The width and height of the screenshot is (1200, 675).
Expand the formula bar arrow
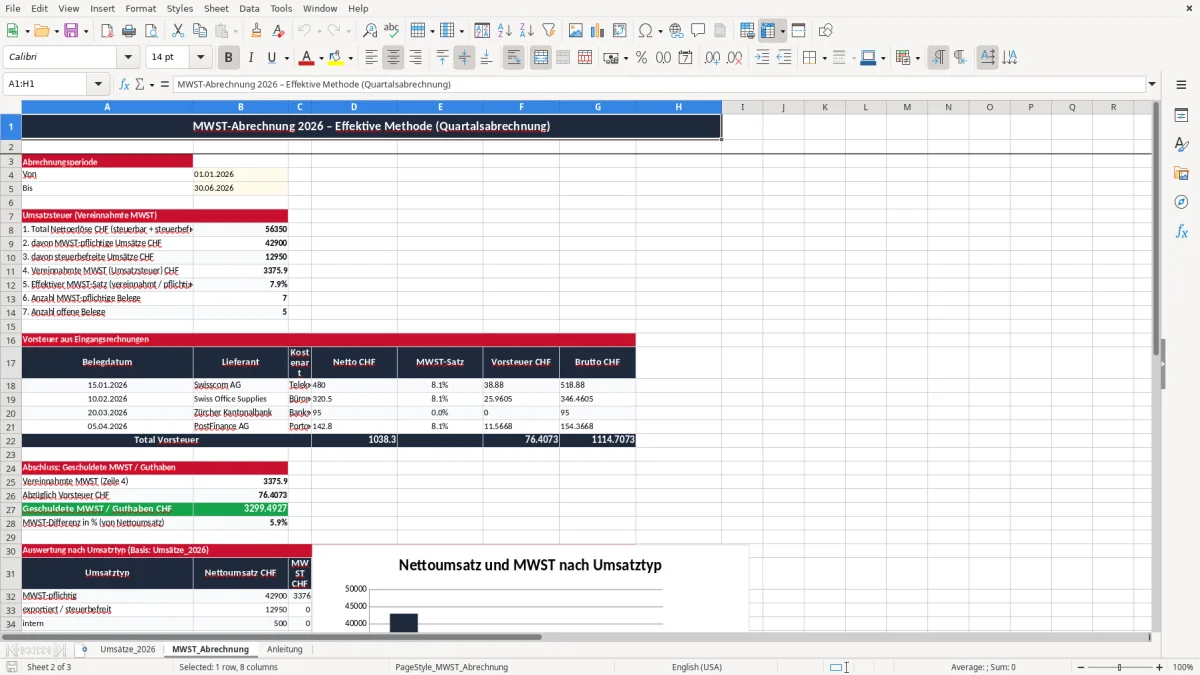(x=1153, y=84)
